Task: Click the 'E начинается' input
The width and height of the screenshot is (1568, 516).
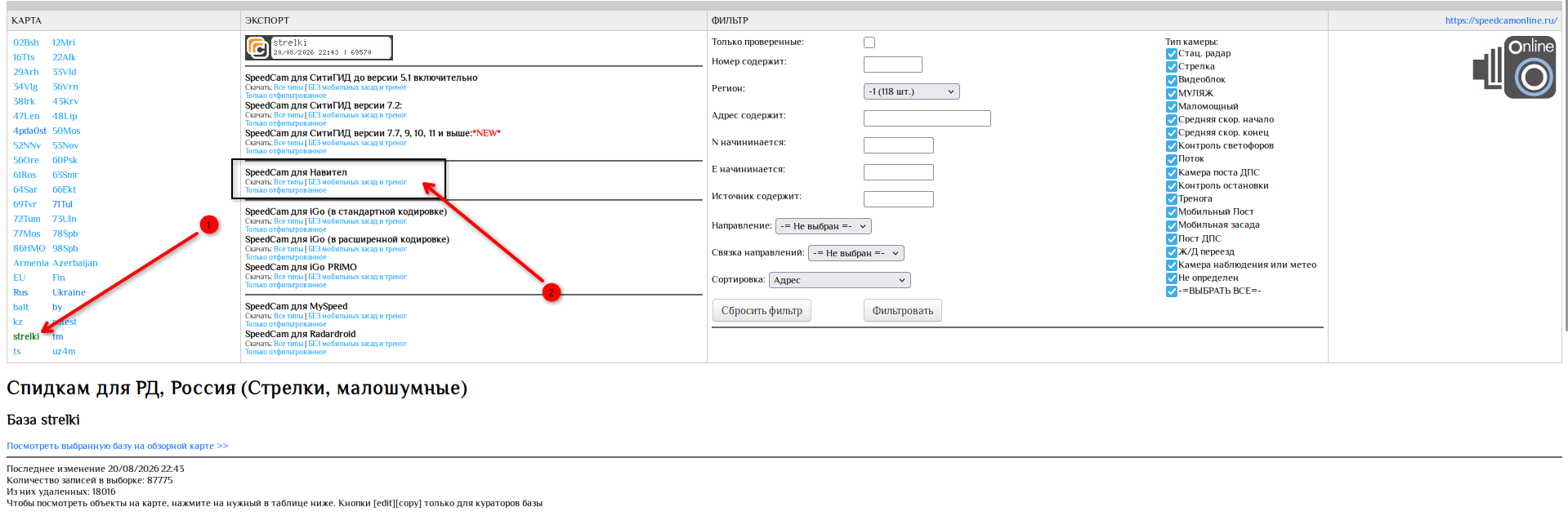Action: click(898, 172)
